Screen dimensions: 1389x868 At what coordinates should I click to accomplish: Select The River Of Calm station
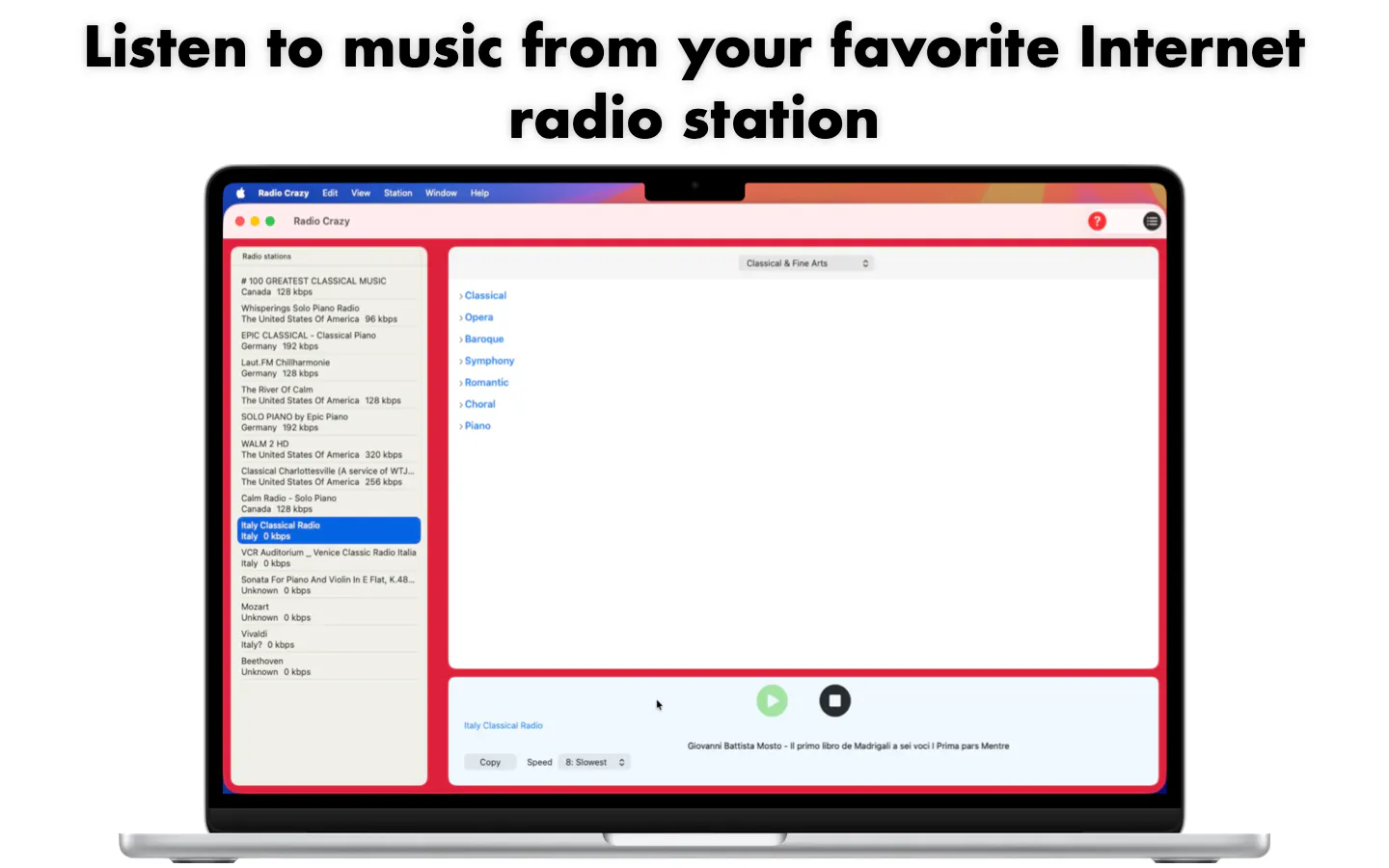(x=329, y=394)
